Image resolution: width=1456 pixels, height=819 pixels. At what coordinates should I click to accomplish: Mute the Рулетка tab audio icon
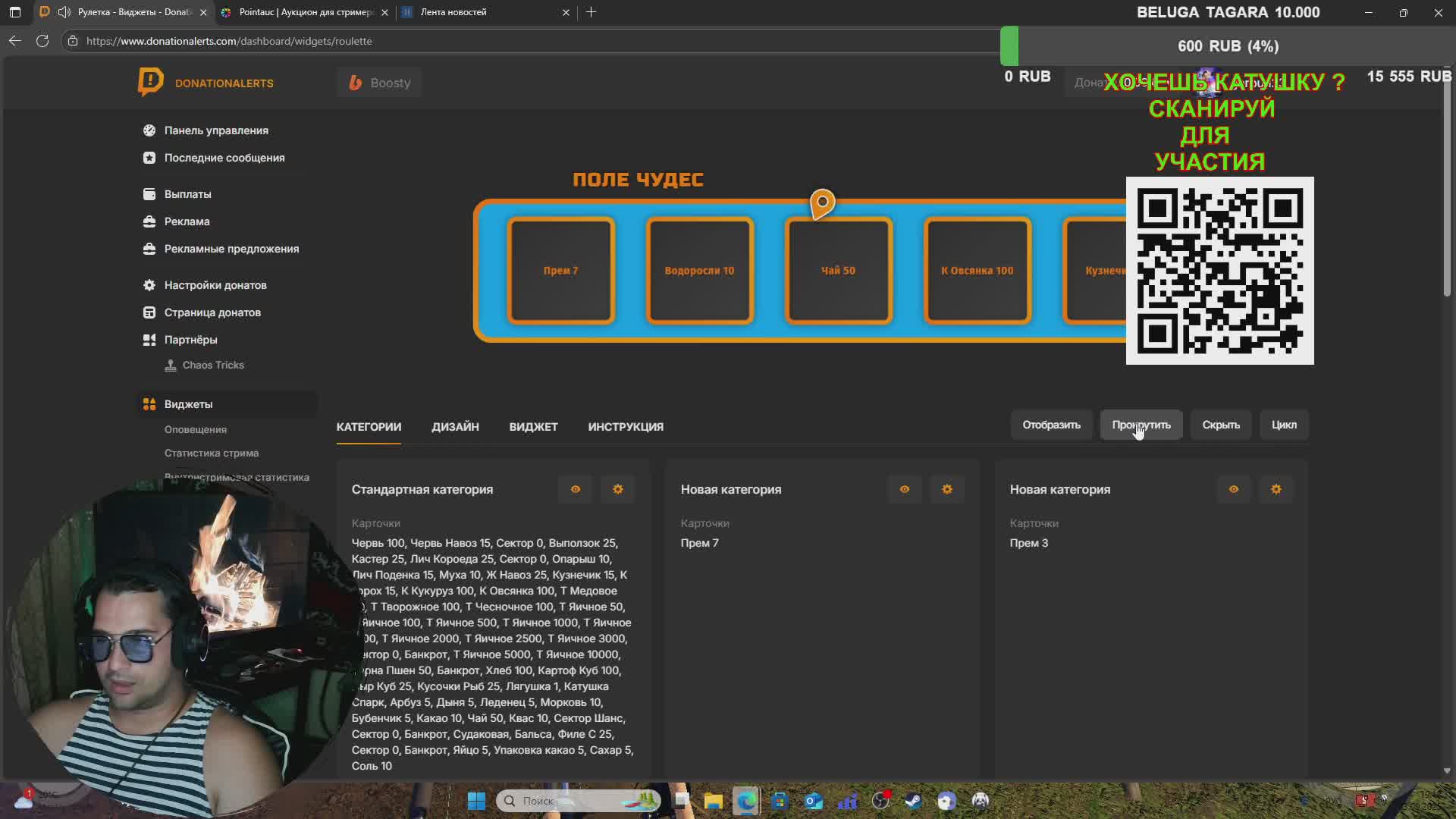[64, 12]
